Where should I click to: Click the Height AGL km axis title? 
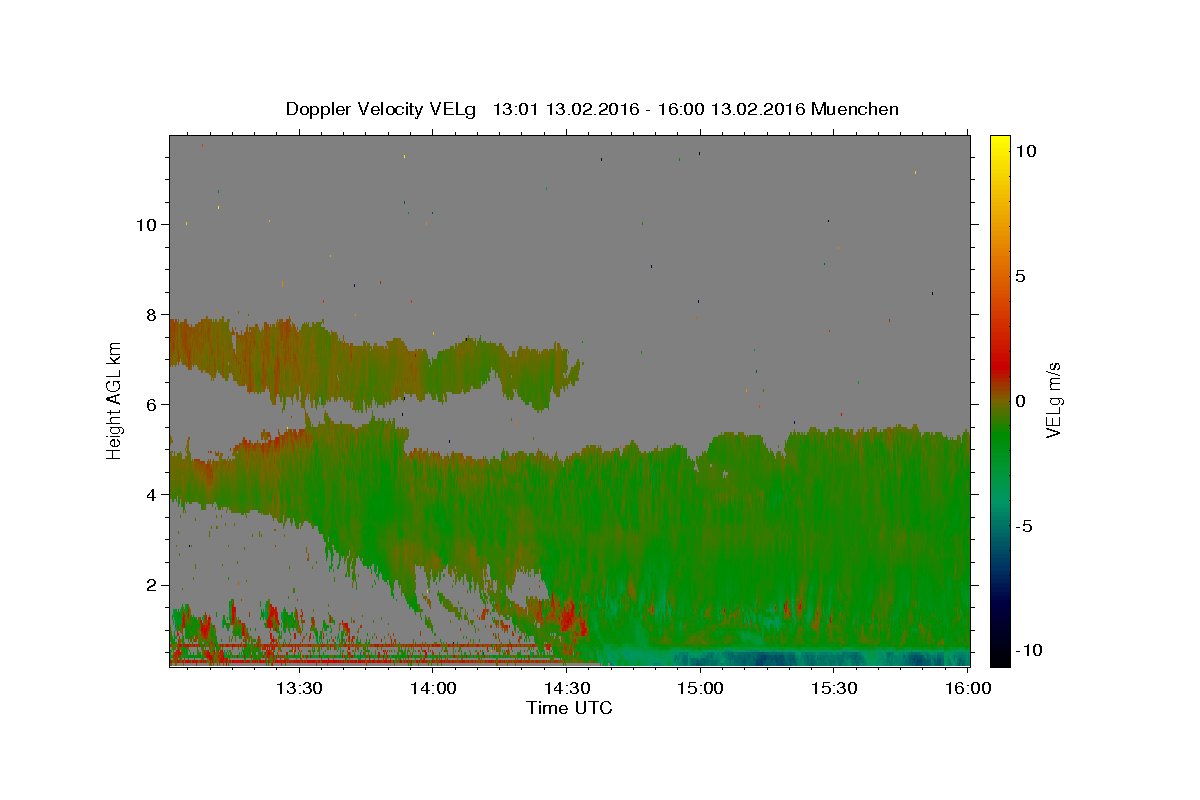pyautogui.click(x=115, y=400)
